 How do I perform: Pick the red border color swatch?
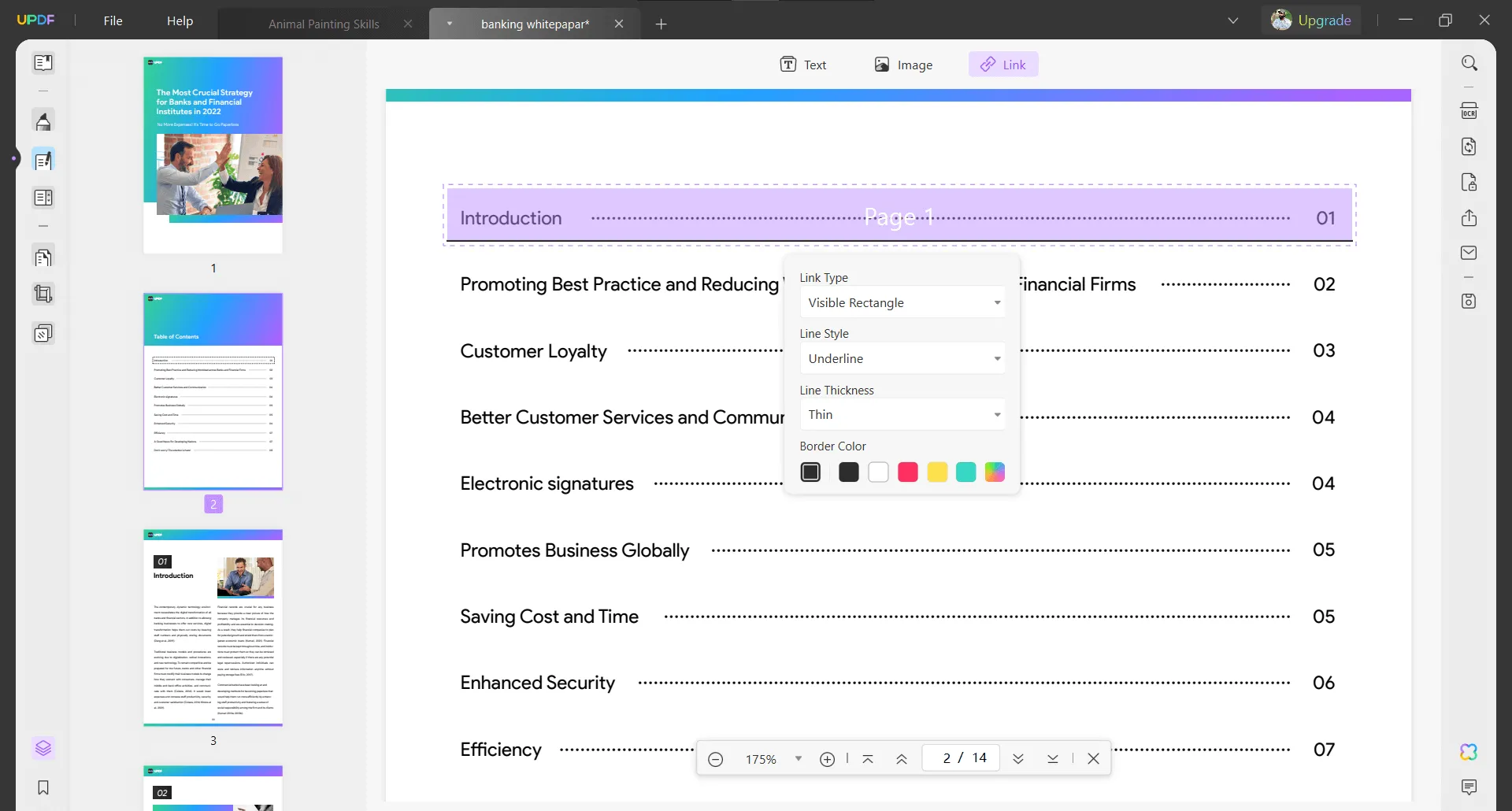point(907,472)
